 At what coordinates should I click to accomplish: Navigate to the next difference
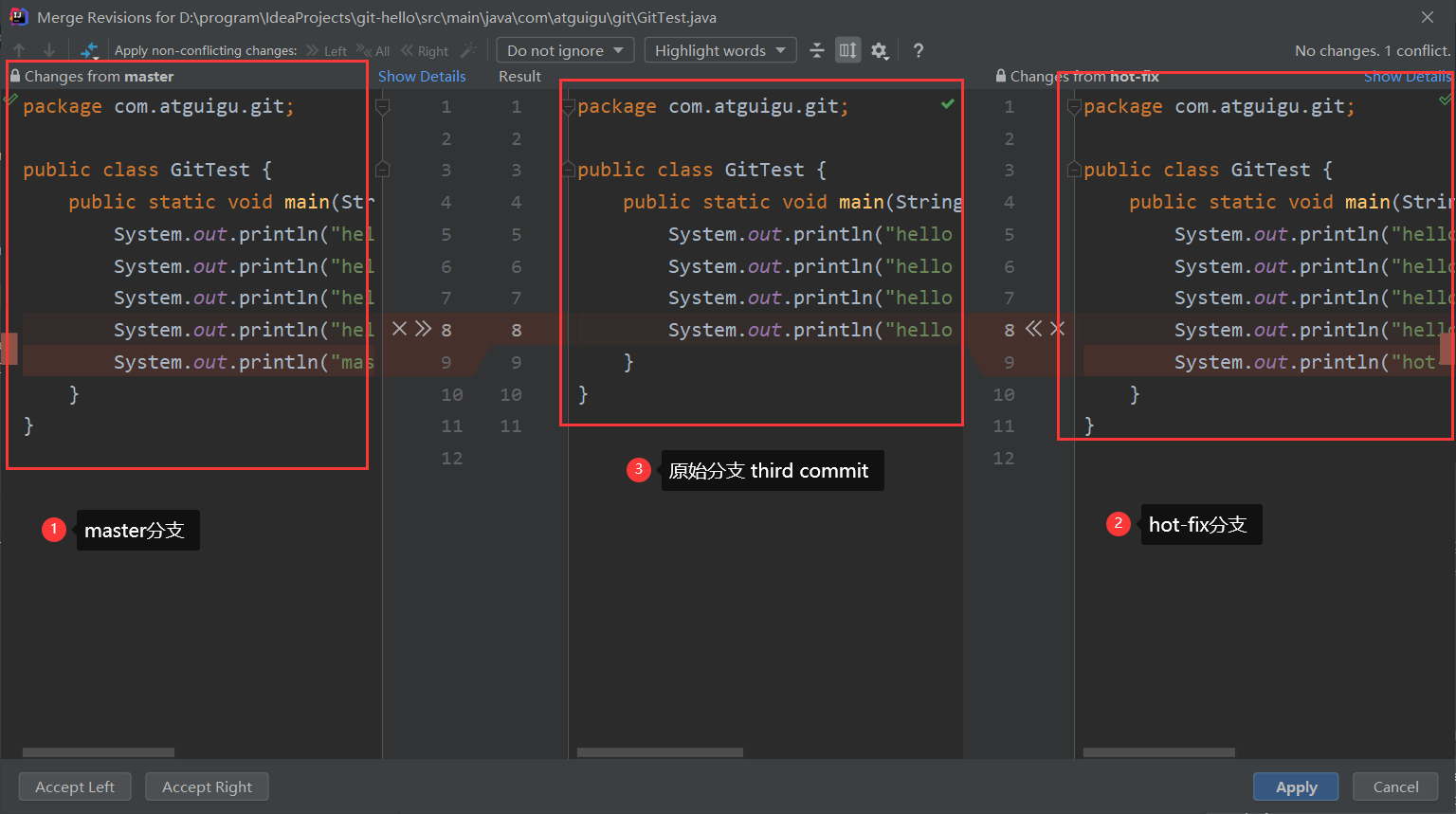(x=46, y=50)
